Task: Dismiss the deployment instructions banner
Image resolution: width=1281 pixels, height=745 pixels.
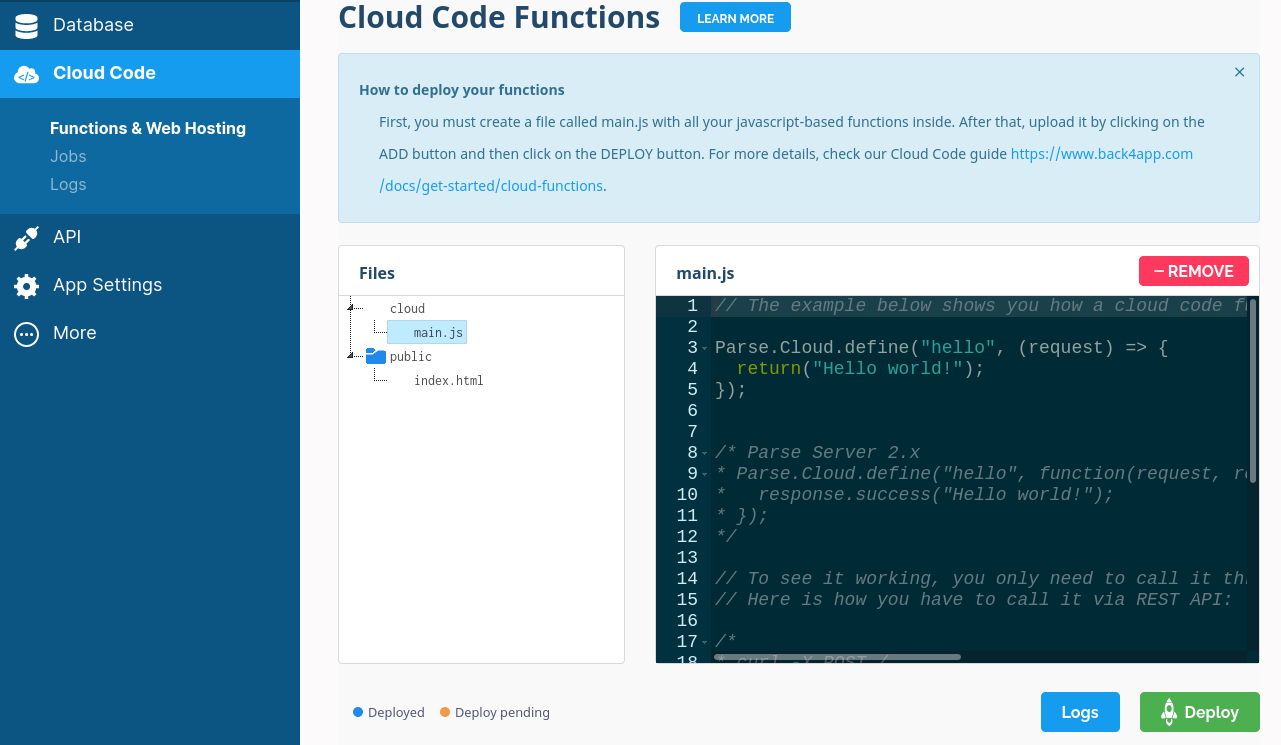Action: (x=1239, y=72)
